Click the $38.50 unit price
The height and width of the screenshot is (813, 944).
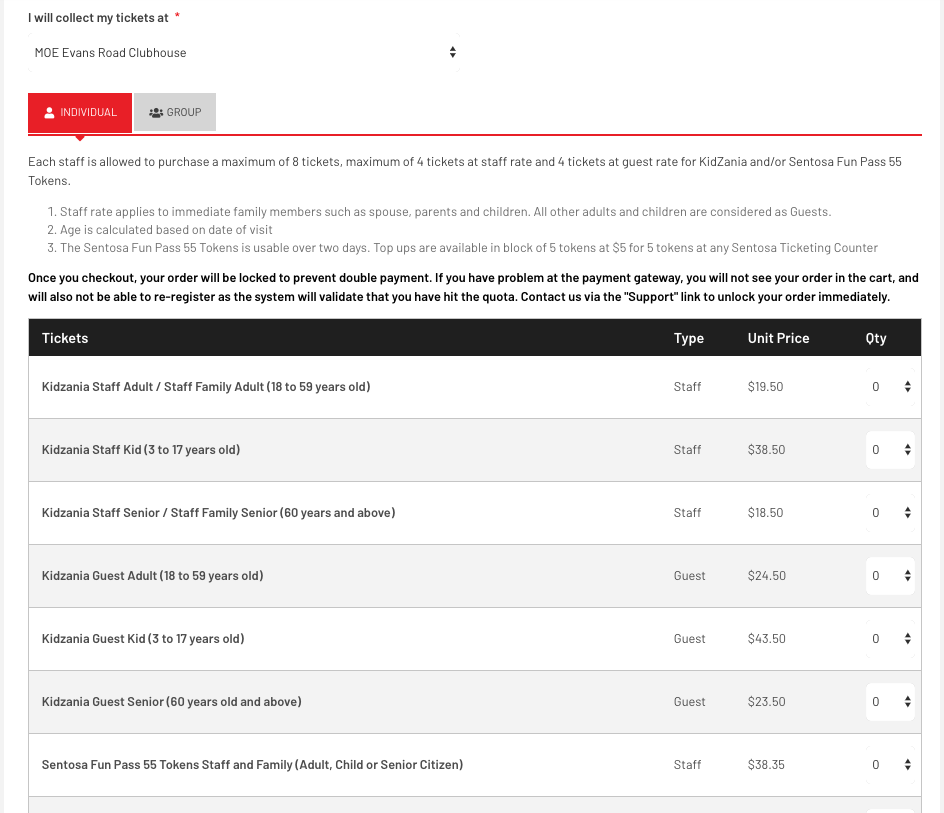pyautogui.click(x=766, y=450)
